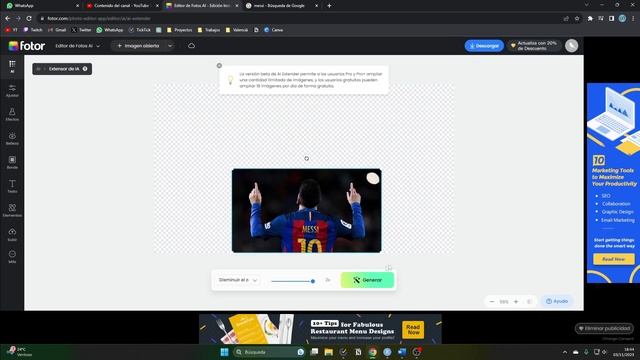Image resolution: width=640 pixels, height=360 pixels.
Task: Open the Twitter bookmark
Action: pyautogui.click(x=81, y=30)
